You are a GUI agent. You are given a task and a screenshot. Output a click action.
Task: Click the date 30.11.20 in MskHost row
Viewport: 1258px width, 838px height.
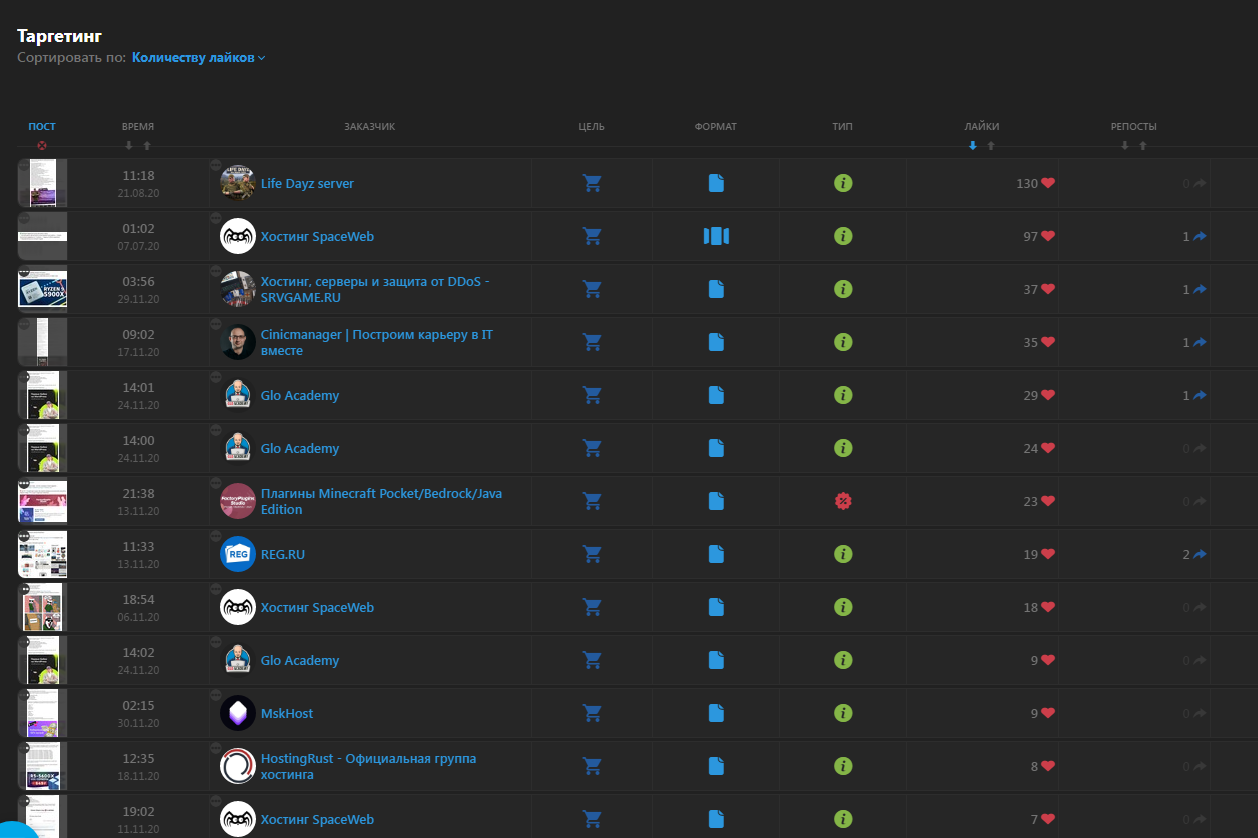coord(138,723)
